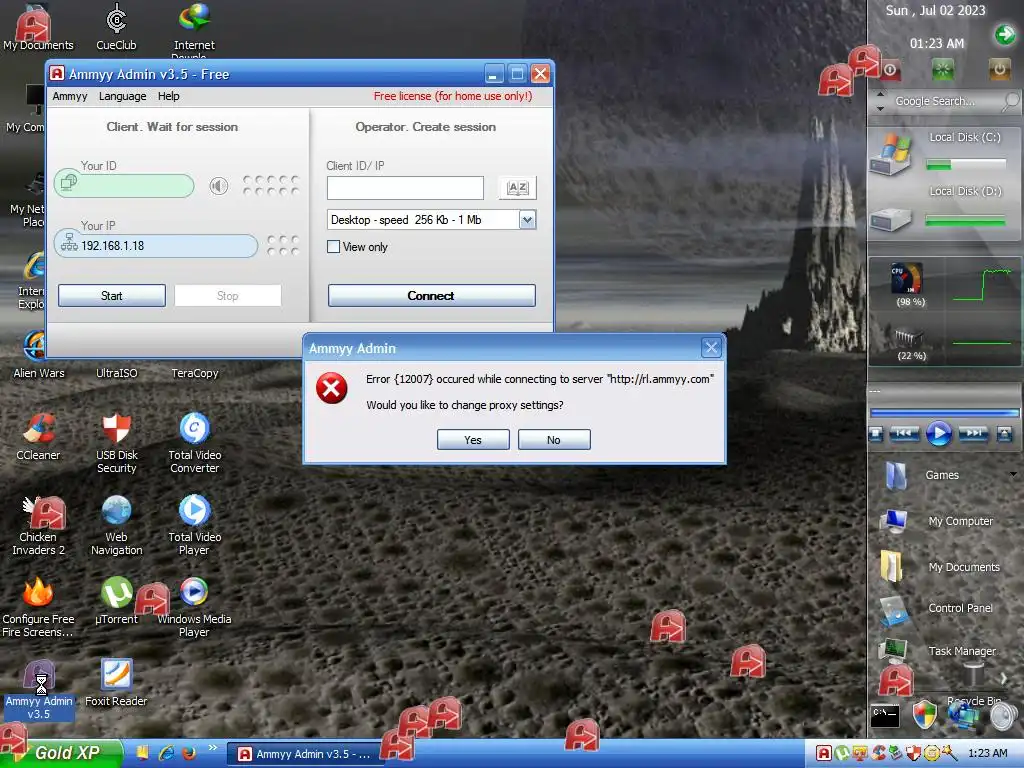Open the contact book AZ icon
1024x768 pixels.
pos(517,188)
